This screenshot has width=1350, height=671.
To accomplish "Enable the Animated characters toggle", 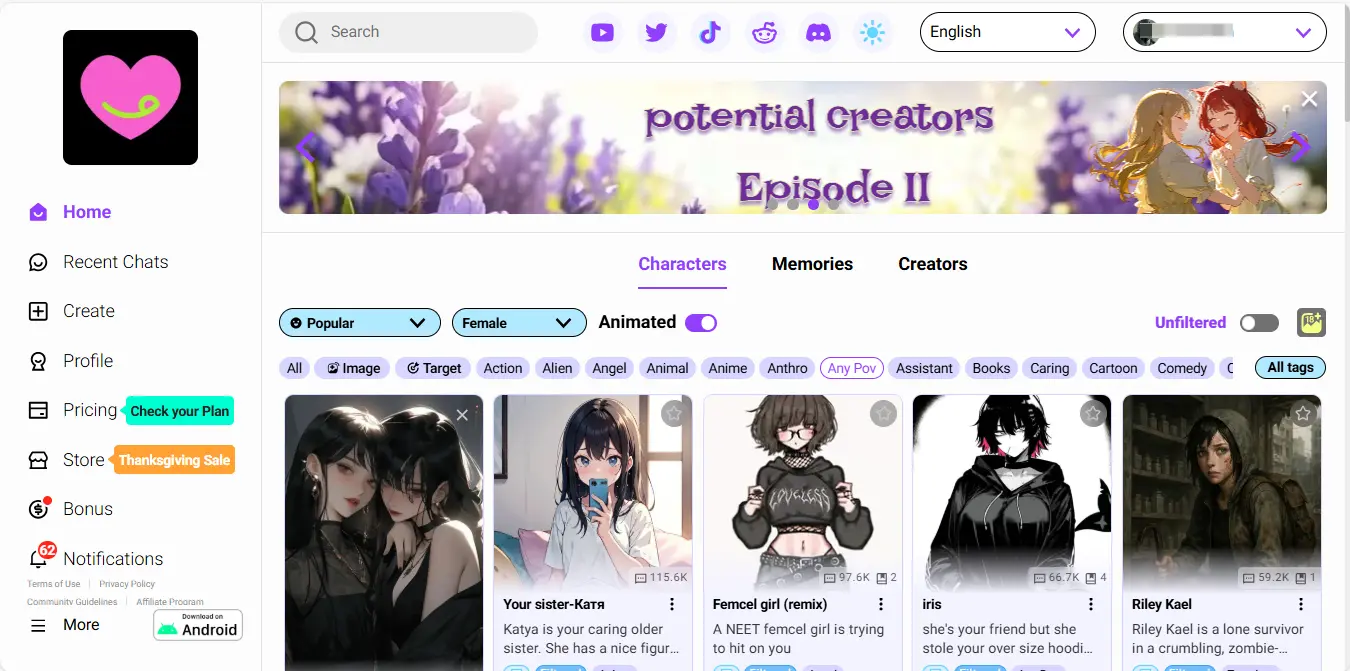I will (x=700, y=322).
